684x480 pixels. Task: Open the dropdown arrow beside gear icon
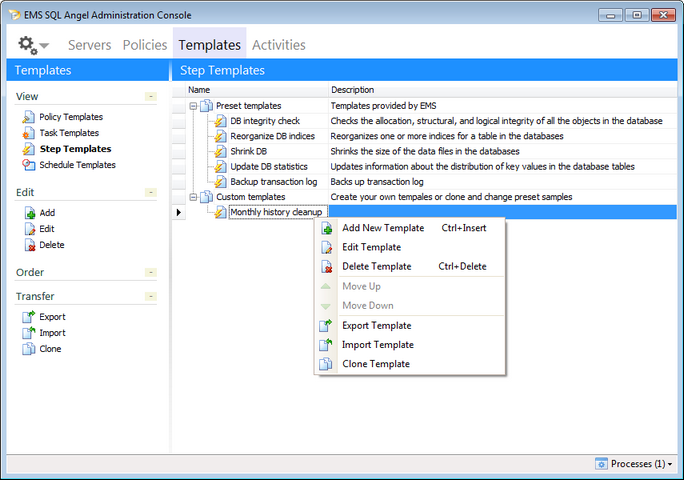44,45
